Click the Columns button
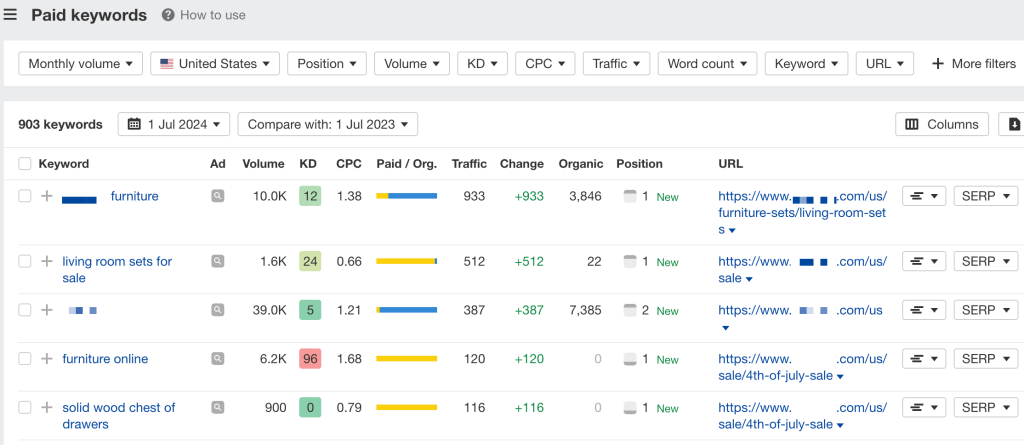The height and width of the screenshot is (445, 1024). click(941, 124)
